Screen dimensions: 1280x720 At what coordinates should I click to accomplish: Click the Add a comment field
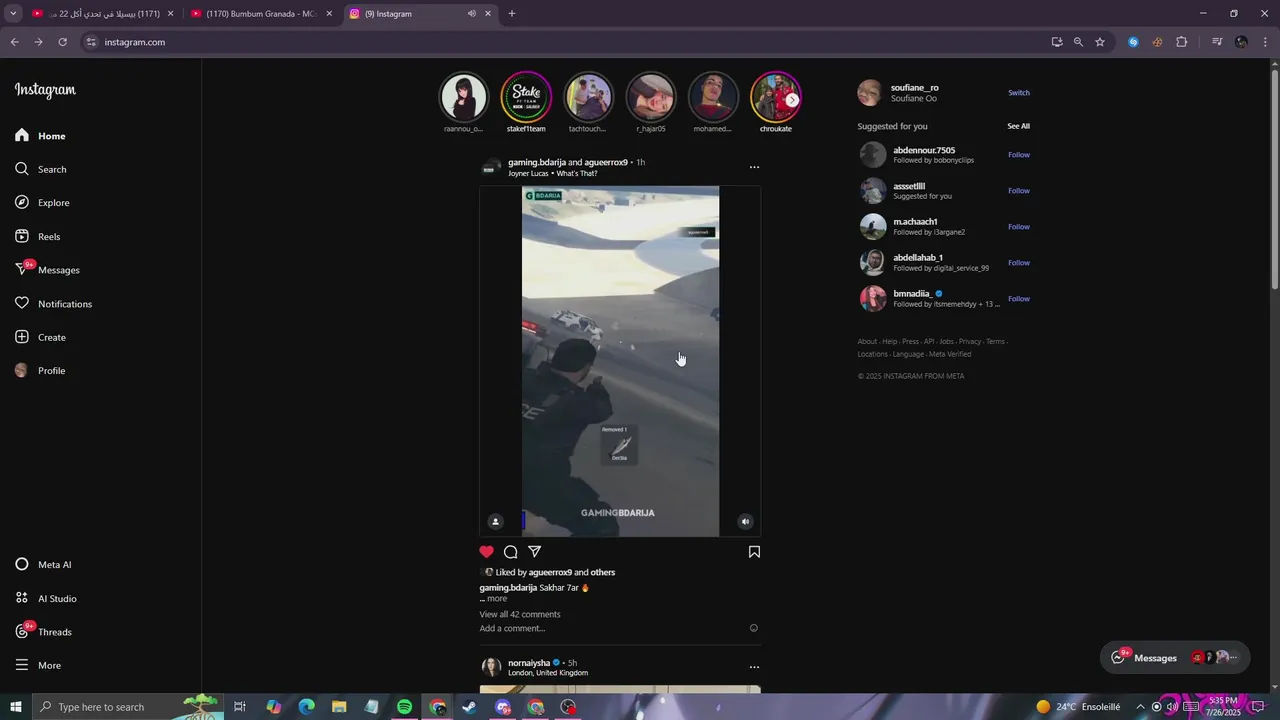tap(512, 629)
